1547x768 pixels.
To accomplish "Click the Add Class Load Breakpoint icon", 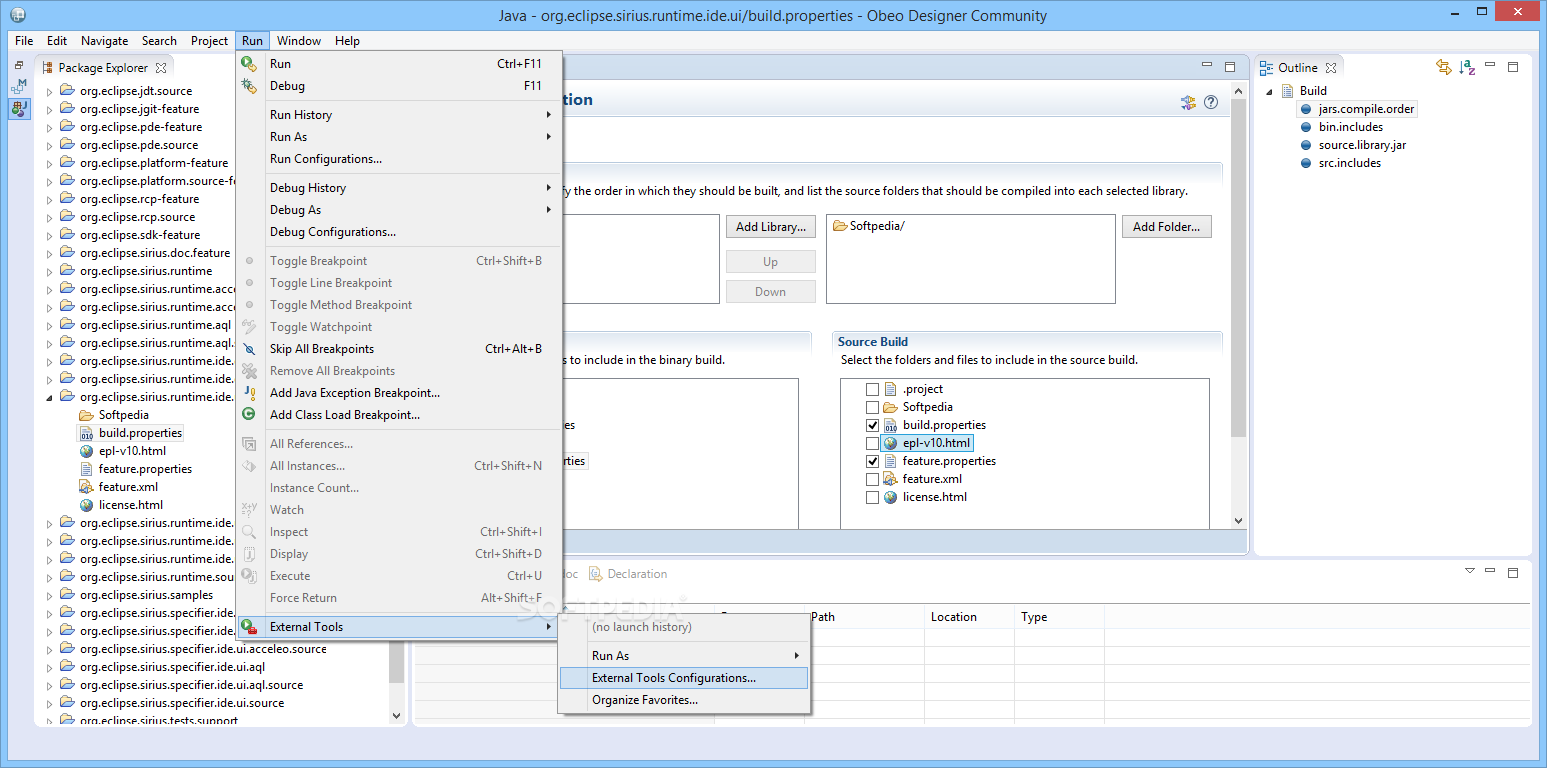I will point(249,414).
